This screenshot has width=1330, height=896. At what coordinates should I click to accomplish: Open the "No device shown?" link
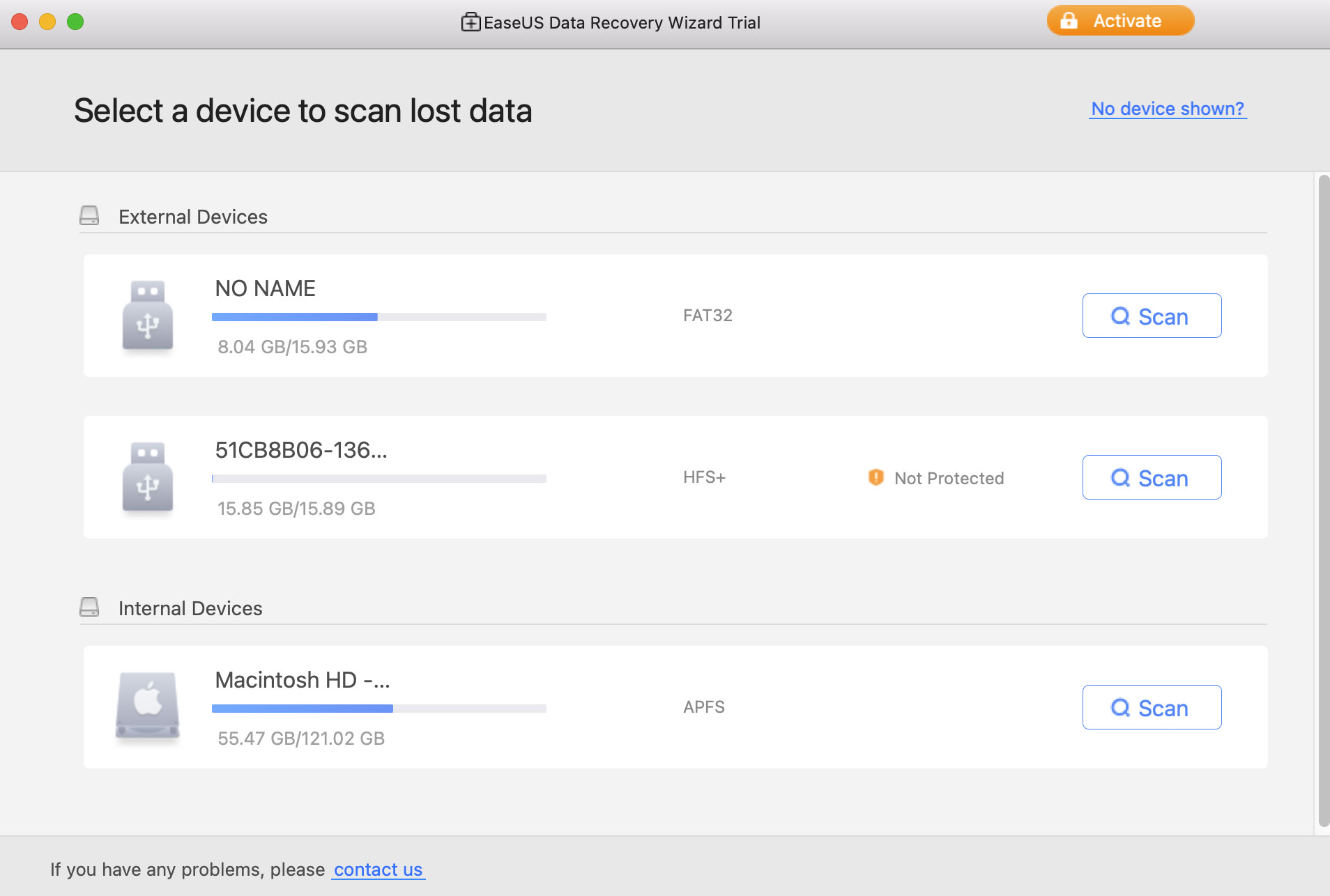point(1168,109)
